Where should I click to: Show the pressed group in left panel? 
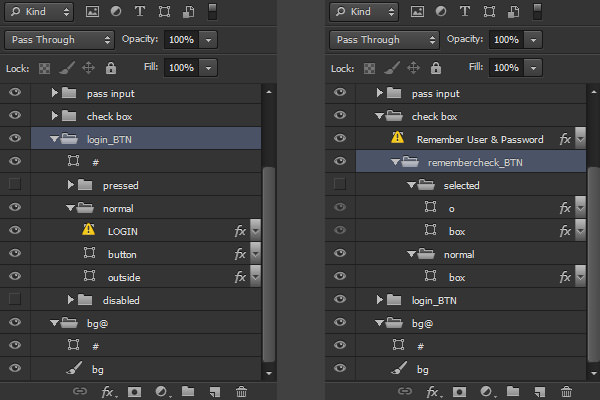click(x=15, y=184)
